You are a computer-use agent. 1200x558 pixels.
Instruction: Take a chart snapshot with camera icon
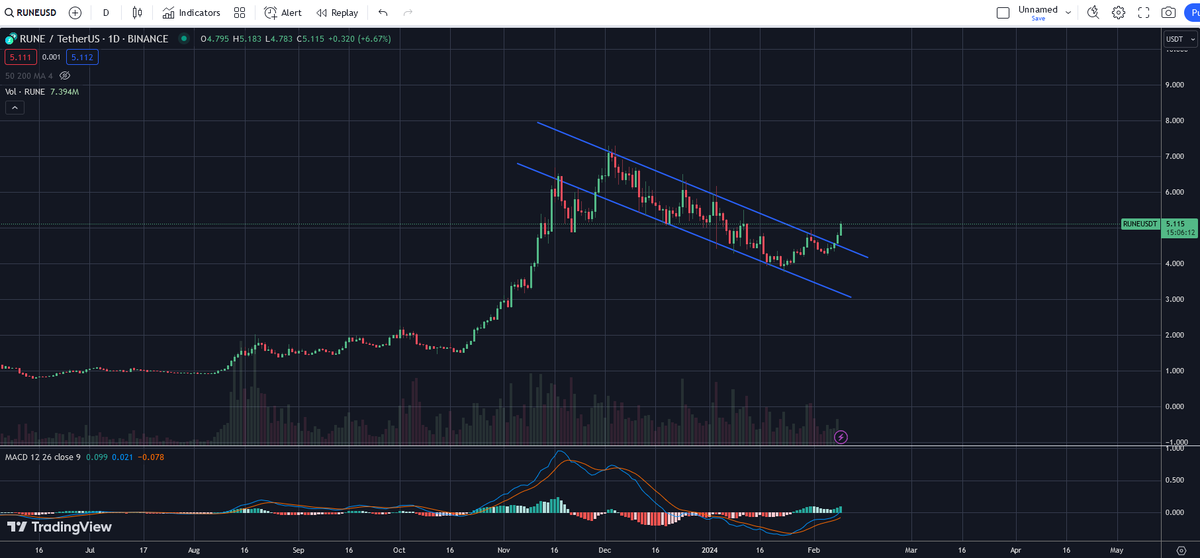click(1168, 13)
